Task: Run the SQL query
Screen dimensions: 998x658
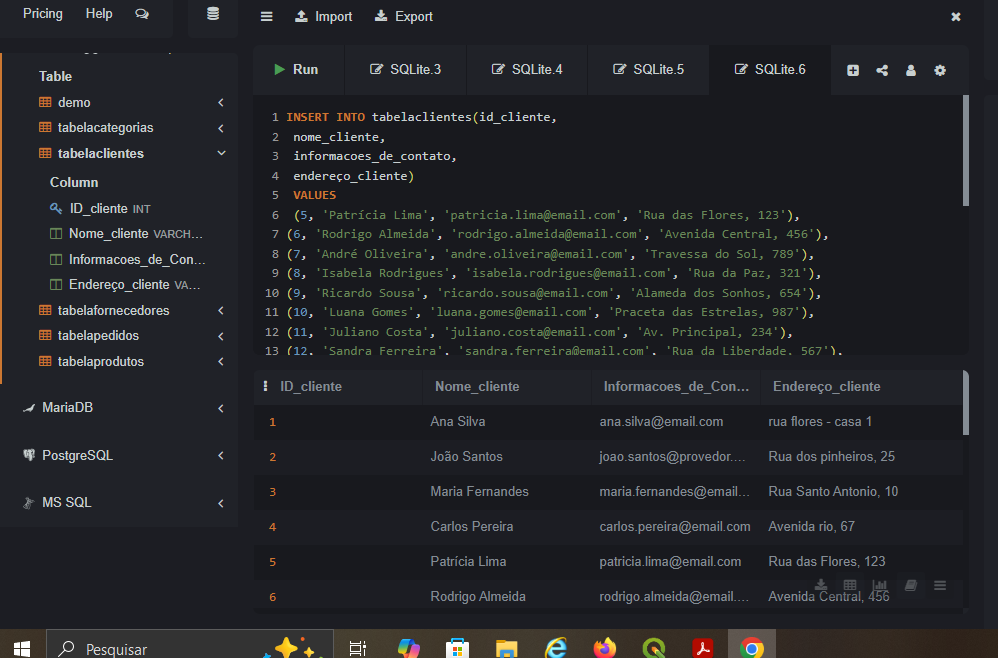Action: (x=297, y=69)
